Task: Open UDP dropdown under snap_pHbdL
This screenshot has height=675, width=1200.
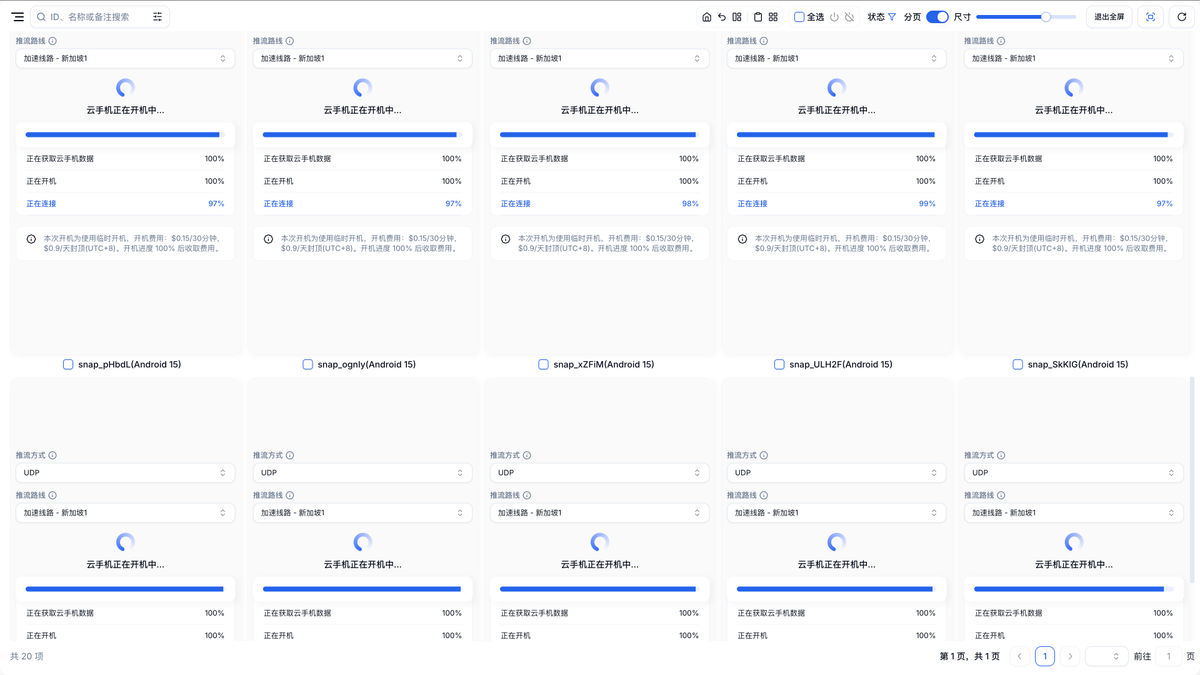Action: 125,473
